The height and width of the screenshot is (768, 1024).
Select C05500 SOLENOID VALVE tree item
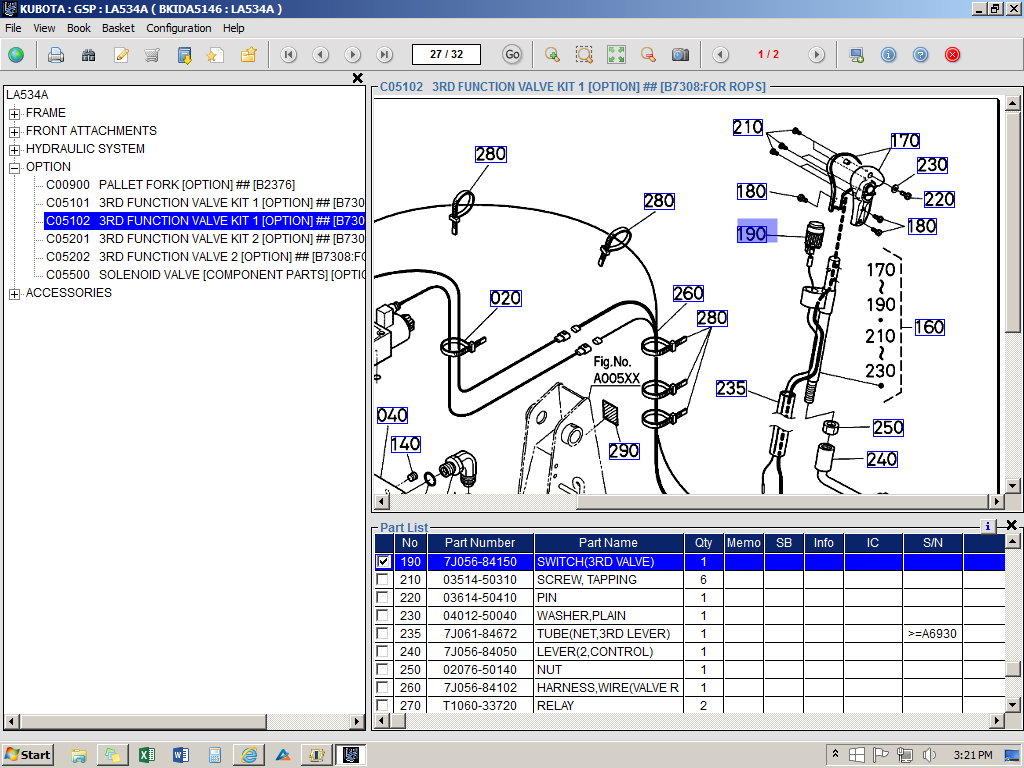(205, 275)
